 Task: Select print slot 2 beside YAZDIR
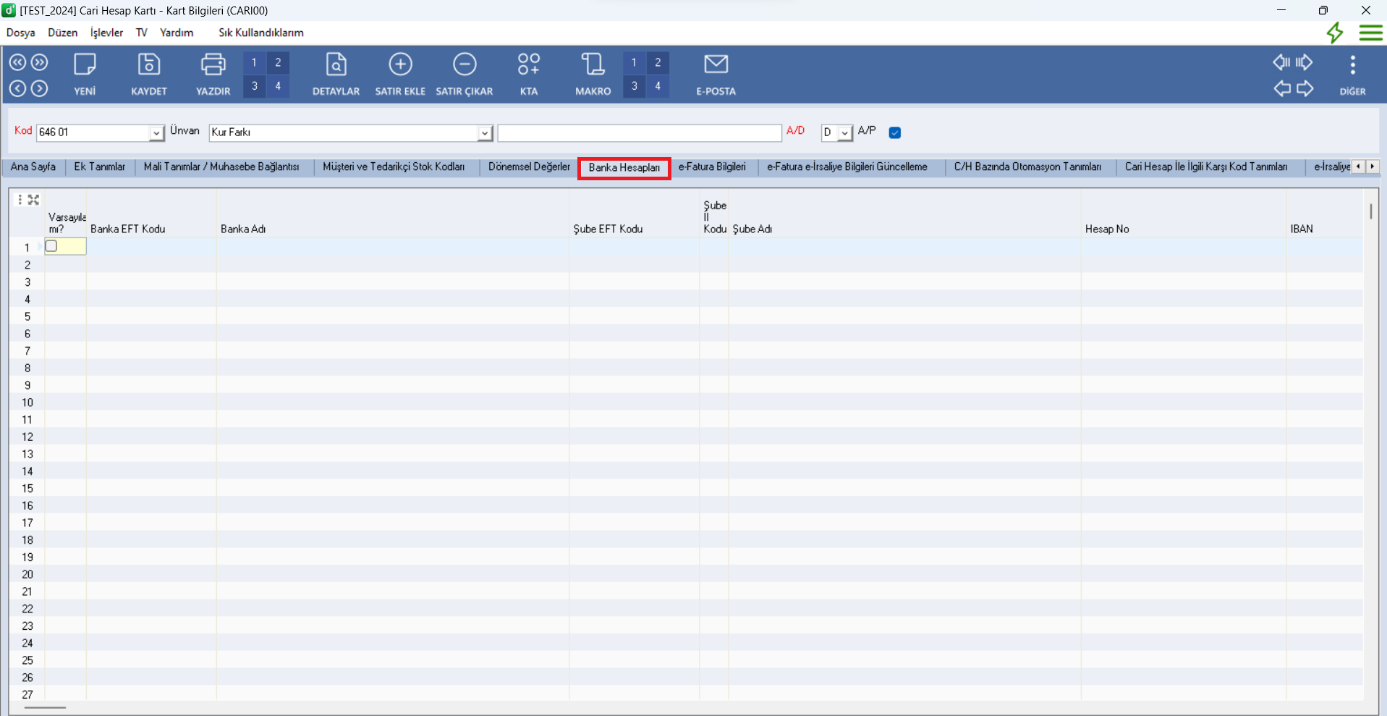[x=278, y=63]
